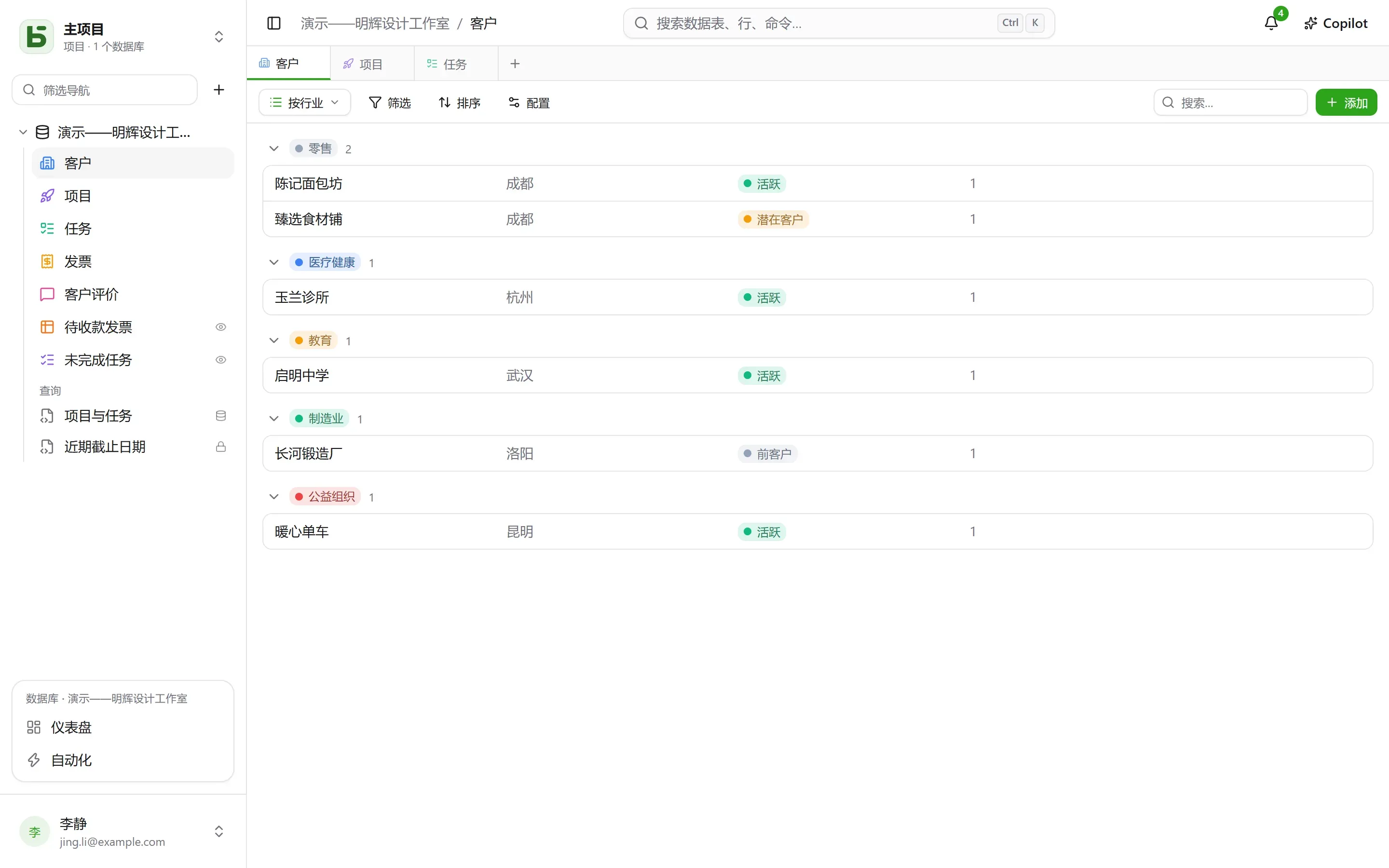Click the plus icon beside filter navigation
Viewport: 1389px width, 868px height.
coord(218,90)
